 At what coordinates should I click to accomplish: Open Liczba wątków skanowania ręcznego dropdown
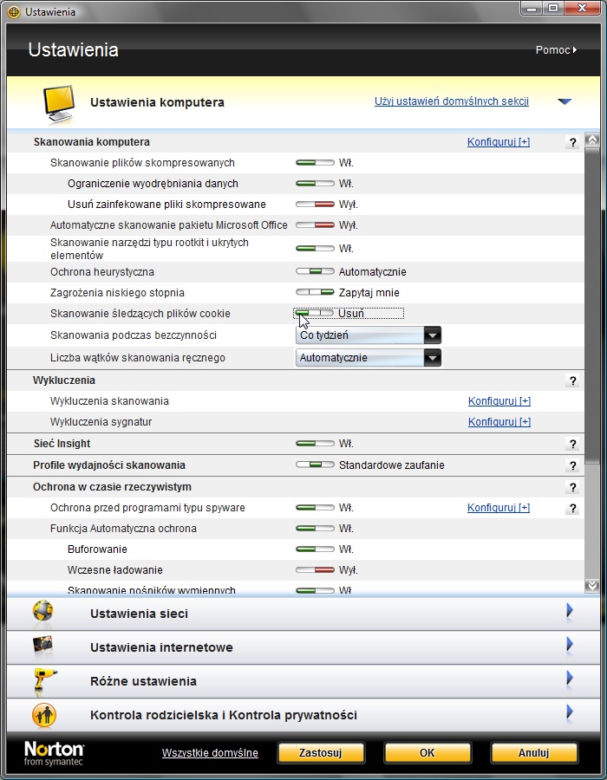[x=368, y=358]
